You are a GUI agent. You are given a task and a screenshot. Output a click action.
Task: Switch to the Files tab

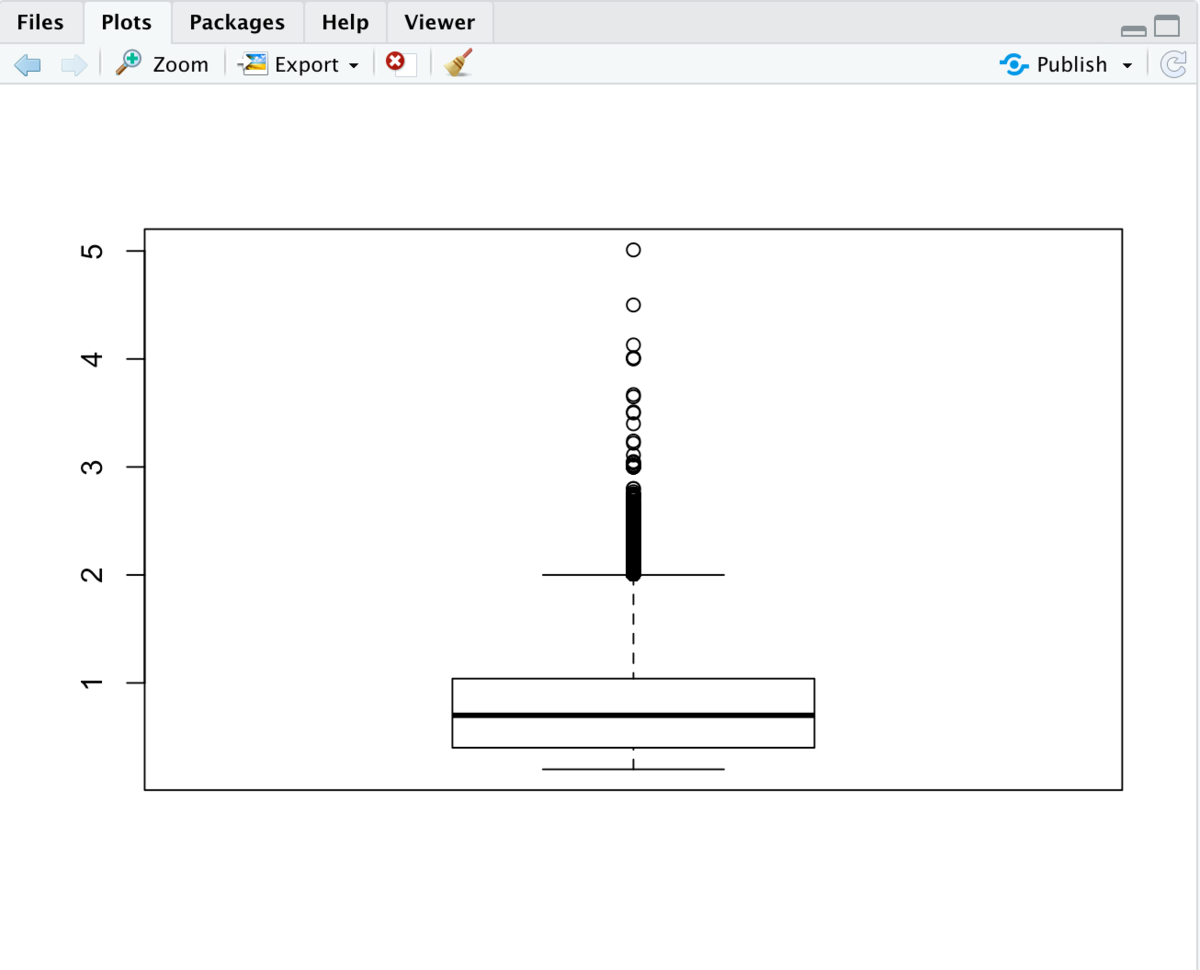40,22
